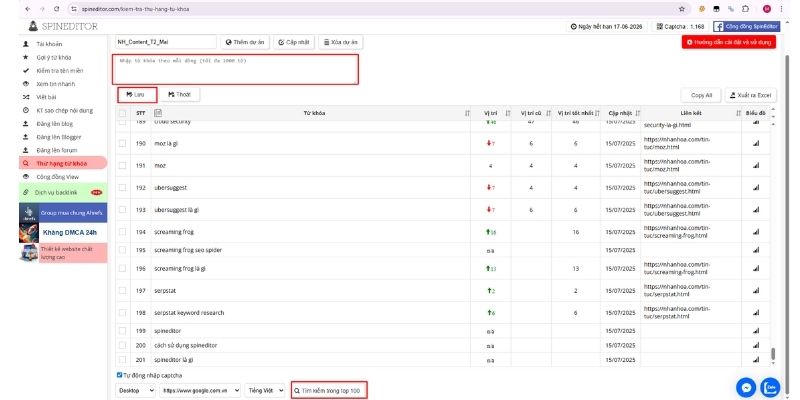
Task: Open Tài khoản in the sidebar
Action: 49,44
